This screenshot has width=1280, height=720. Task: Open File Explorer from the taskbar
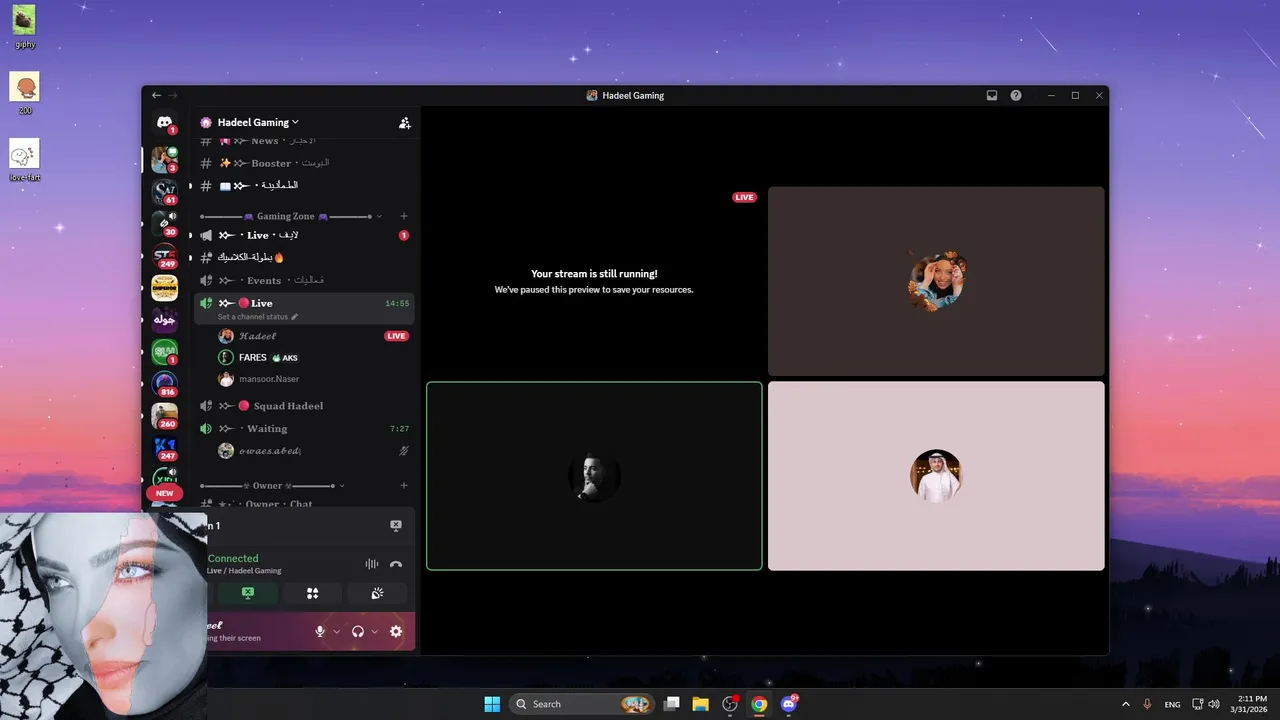[700, 704]
